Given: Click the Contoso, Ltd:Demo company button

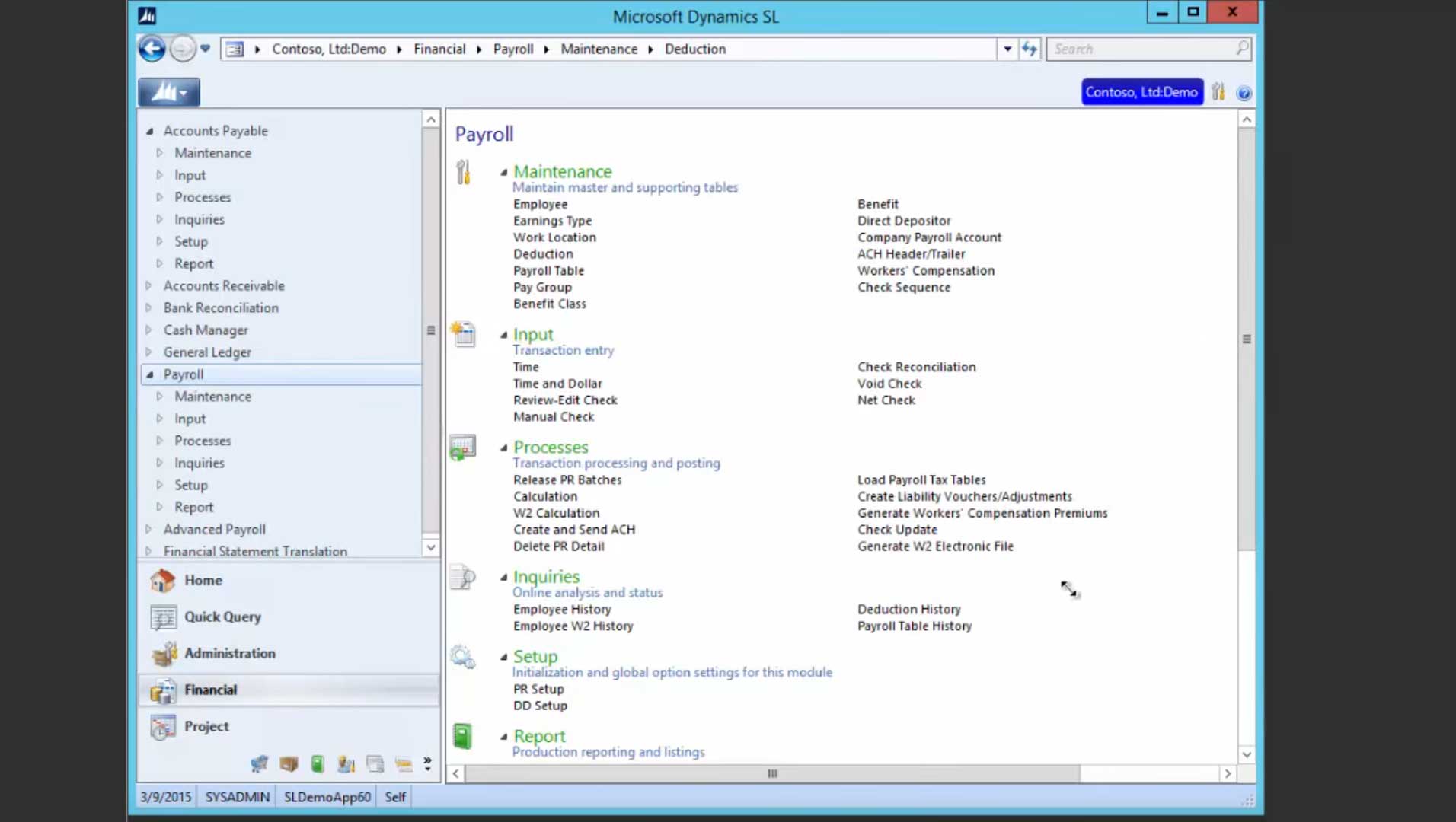Looking at the screenshot, I should point(1141,92).
